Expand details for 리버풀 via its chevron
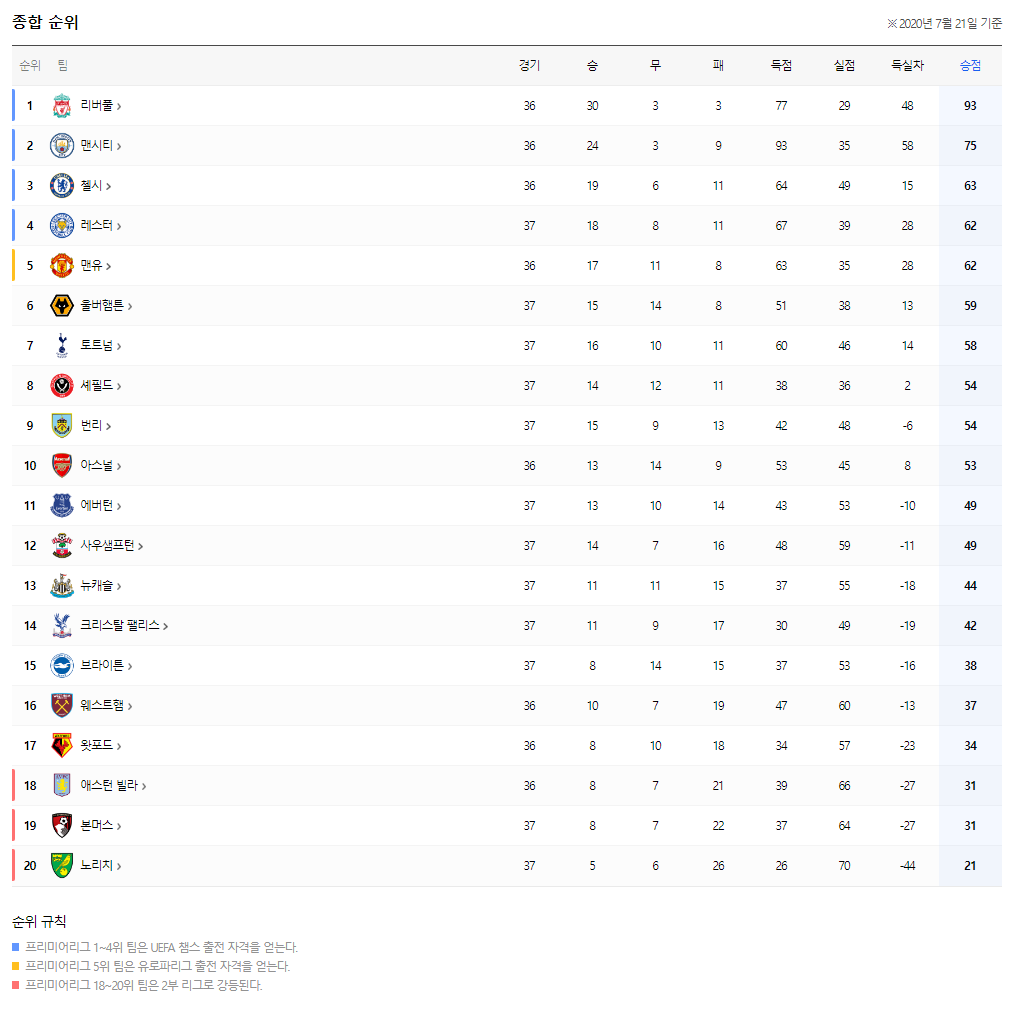This screenshot has height=1023, width=1031. tap(117, 105)
